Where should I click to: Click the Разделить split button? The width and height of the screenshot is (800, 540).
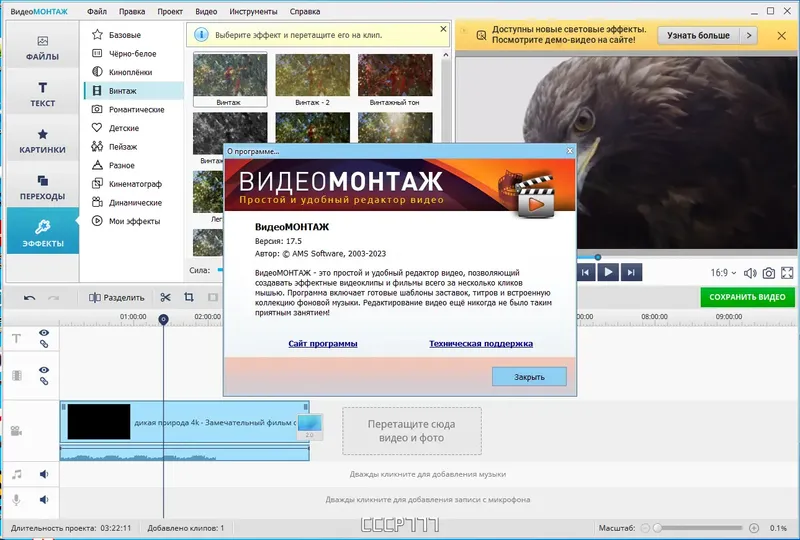[x=116, y=298]
